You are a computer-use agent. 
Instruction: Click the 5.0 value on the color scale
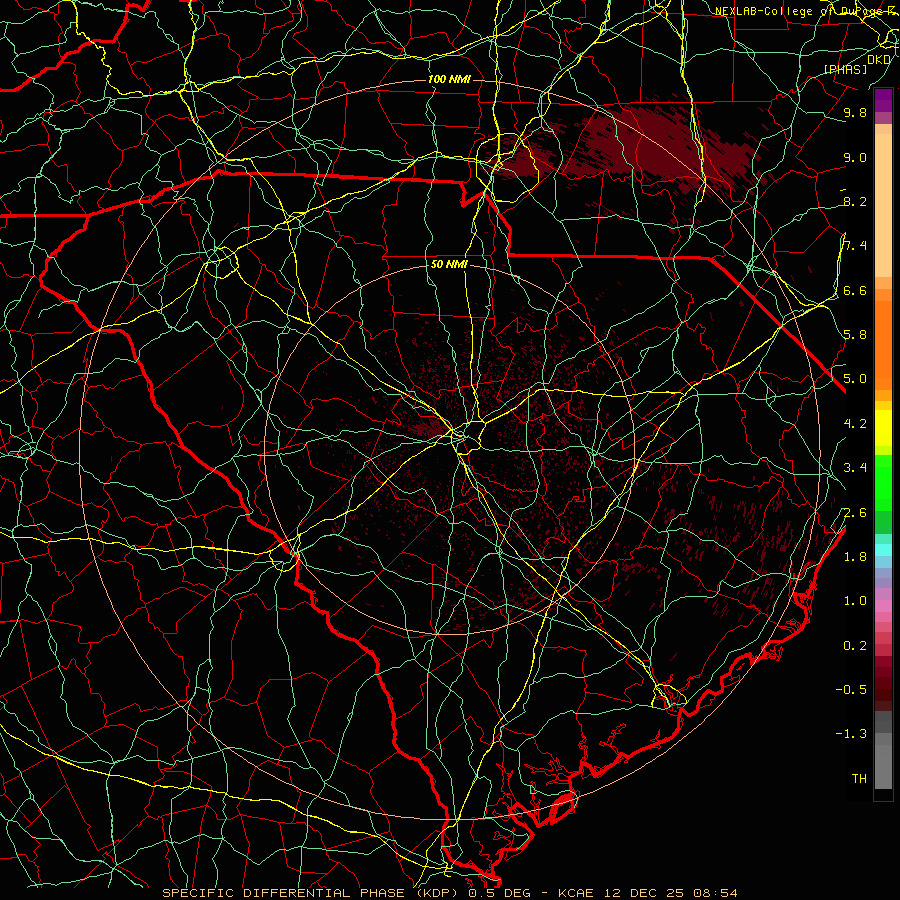coord(855,379)
